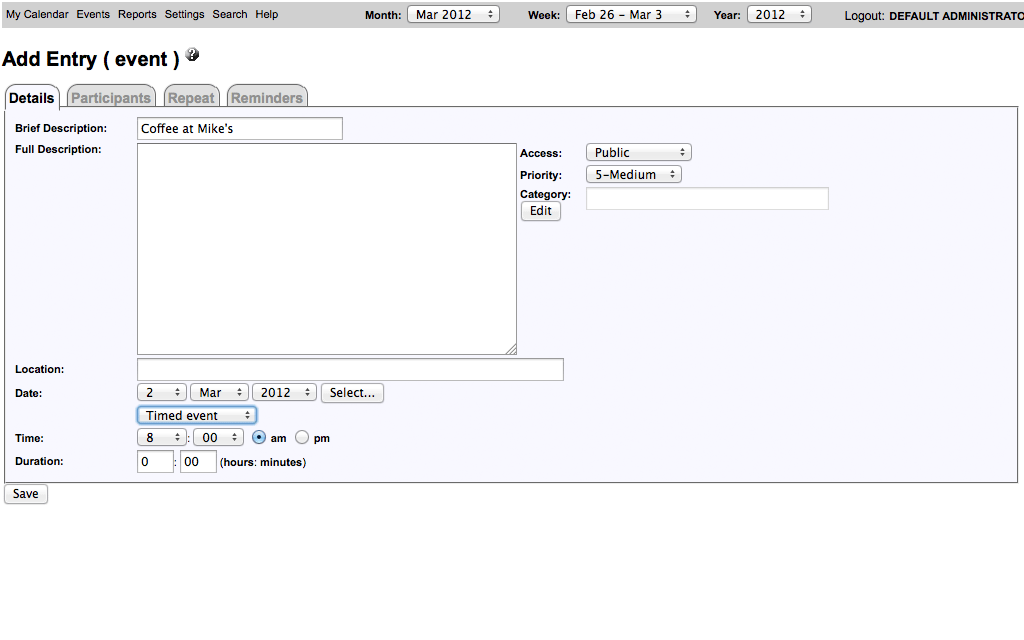Click the Edit category button

(540, 211)
